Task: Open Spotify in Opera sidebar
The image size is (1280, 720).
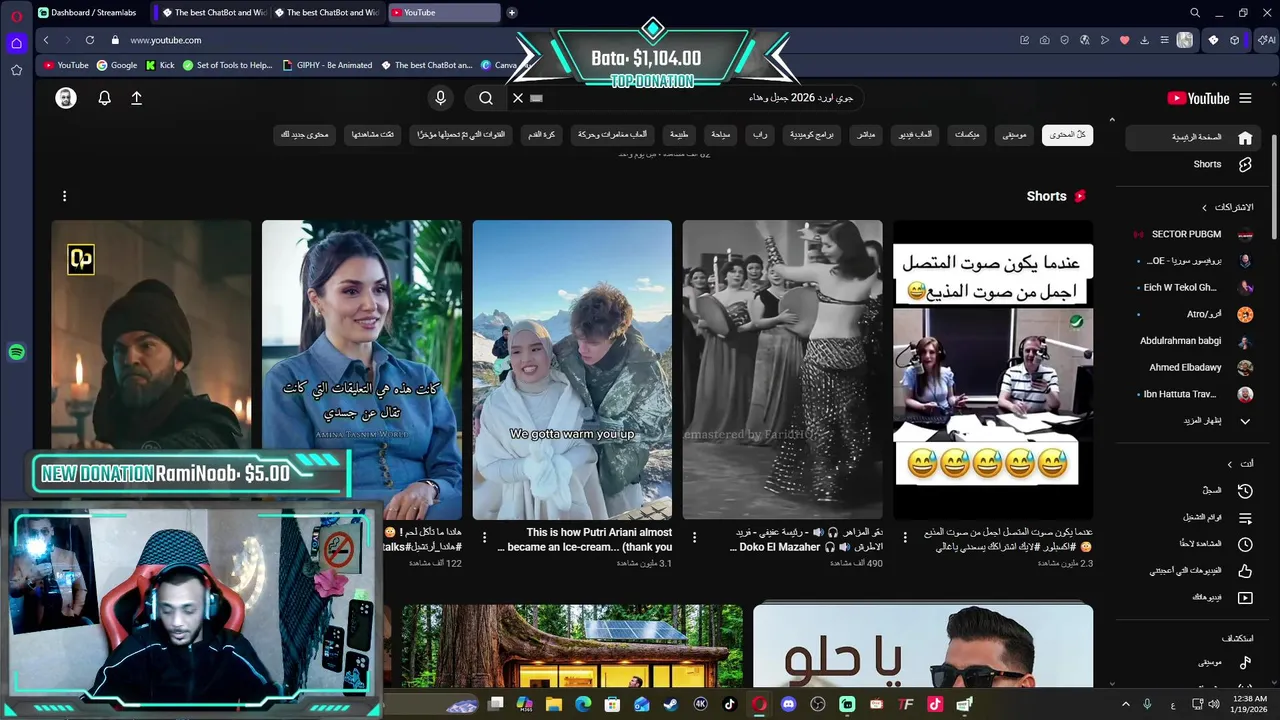Action: click(16, 352)
